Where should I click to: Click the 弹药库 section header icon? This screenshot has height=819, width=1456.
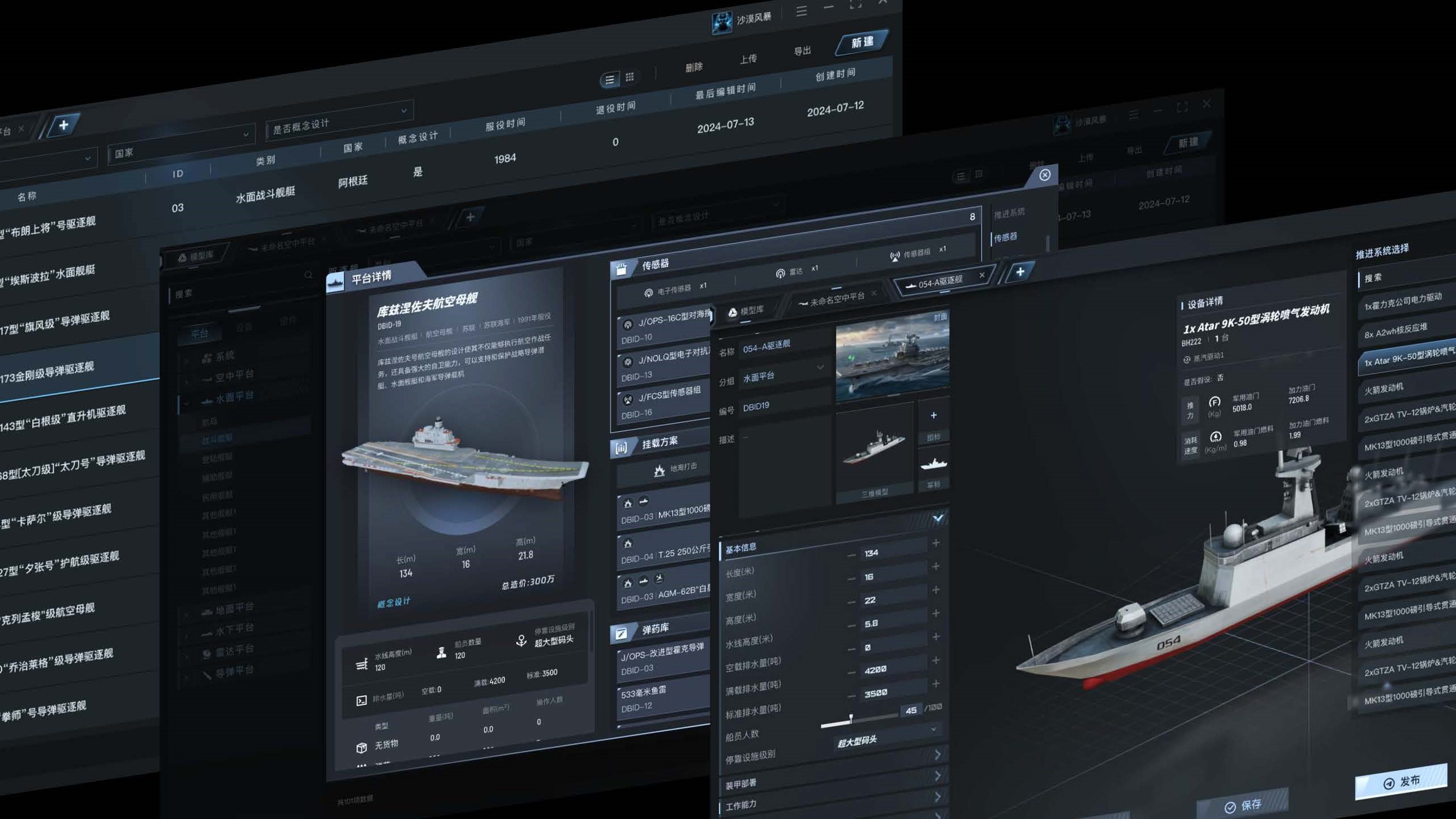(621, 633)
